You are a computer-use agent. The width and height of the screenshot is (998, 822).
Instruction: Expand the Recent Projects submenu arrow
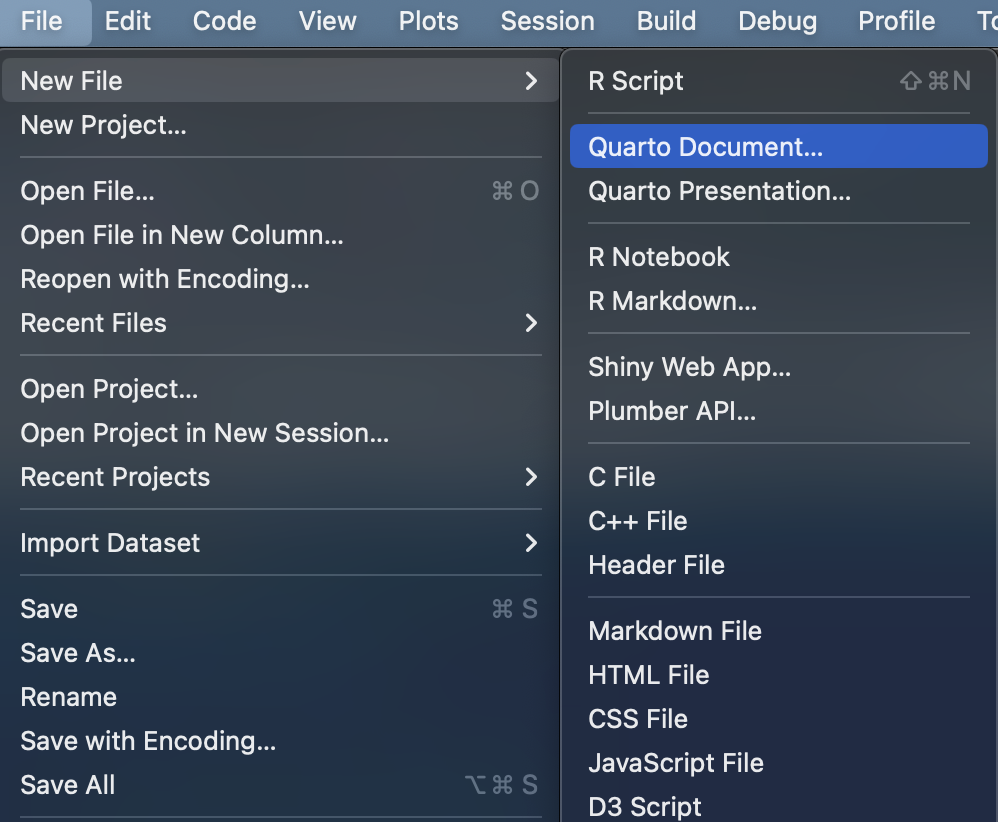tap(531, 477)
